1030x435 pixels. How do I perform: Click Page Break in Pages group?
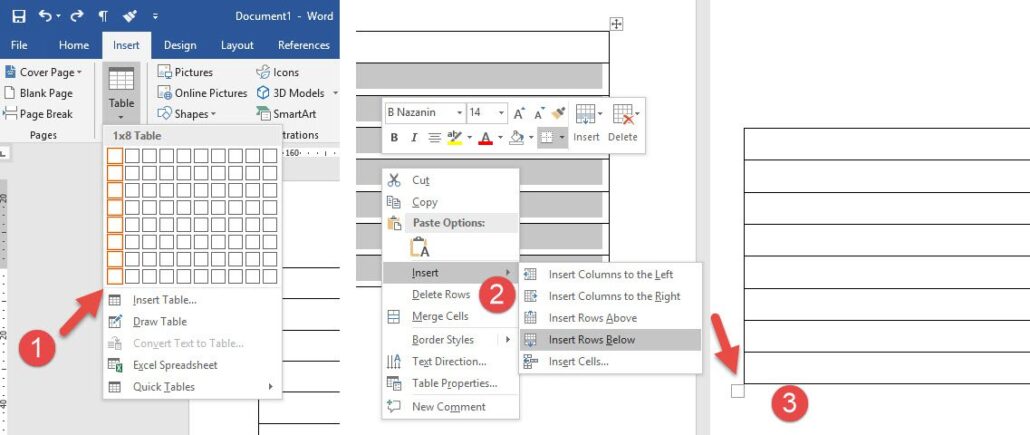tap(38, 114)
